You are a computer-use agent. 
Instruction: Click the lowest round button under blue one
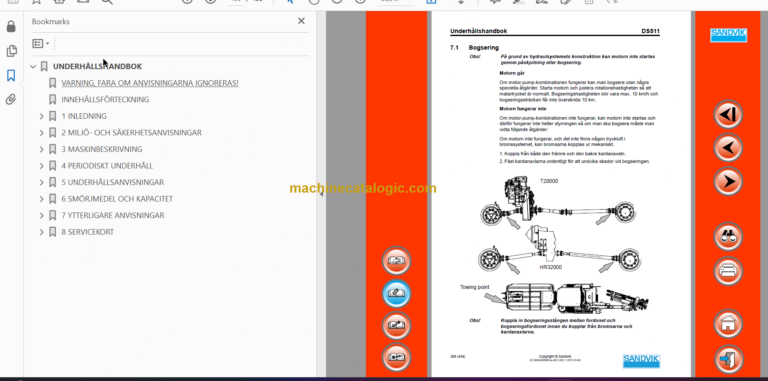click(396, 357)
